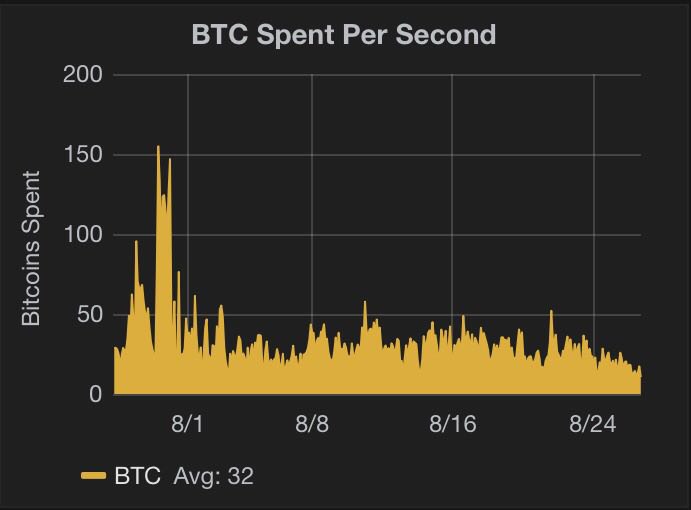This screenshot has width=691, height=510.
Task: Click the Bitcoins Spent y-axis label
Action: click(31, 248)
